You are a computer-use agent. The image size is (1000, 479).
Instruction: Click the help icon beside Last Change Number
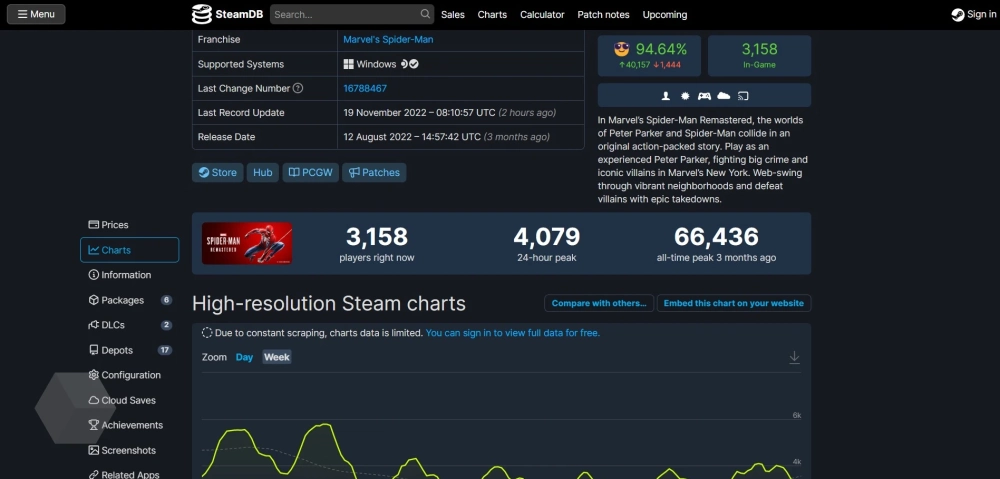(298, 89)
